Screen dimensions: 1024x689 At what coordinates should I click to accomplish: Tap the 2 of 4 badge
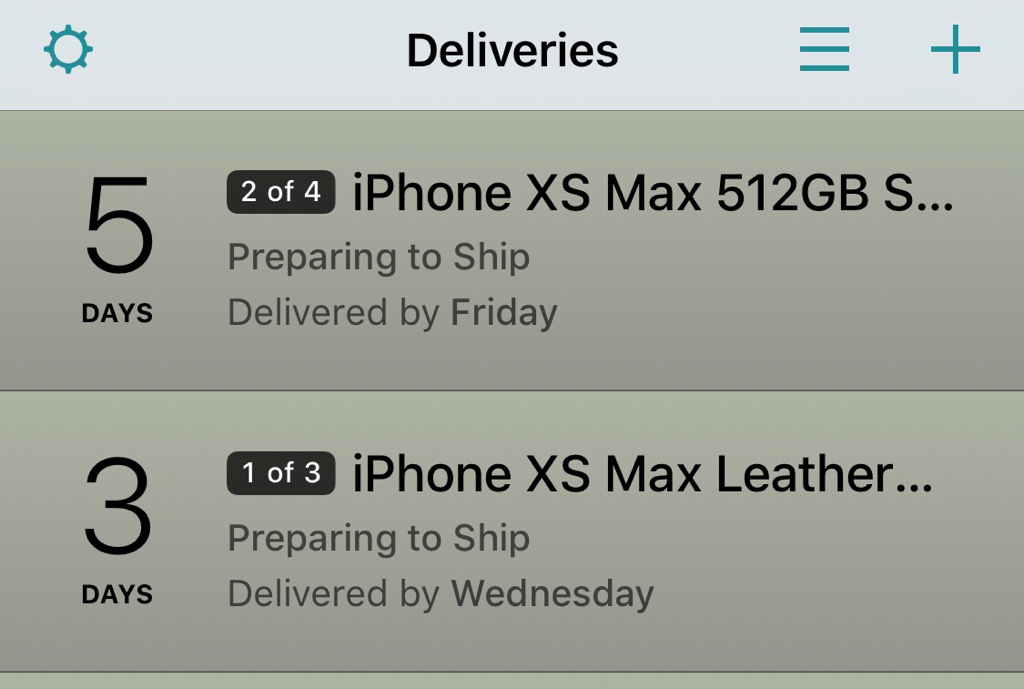point(281,192)
